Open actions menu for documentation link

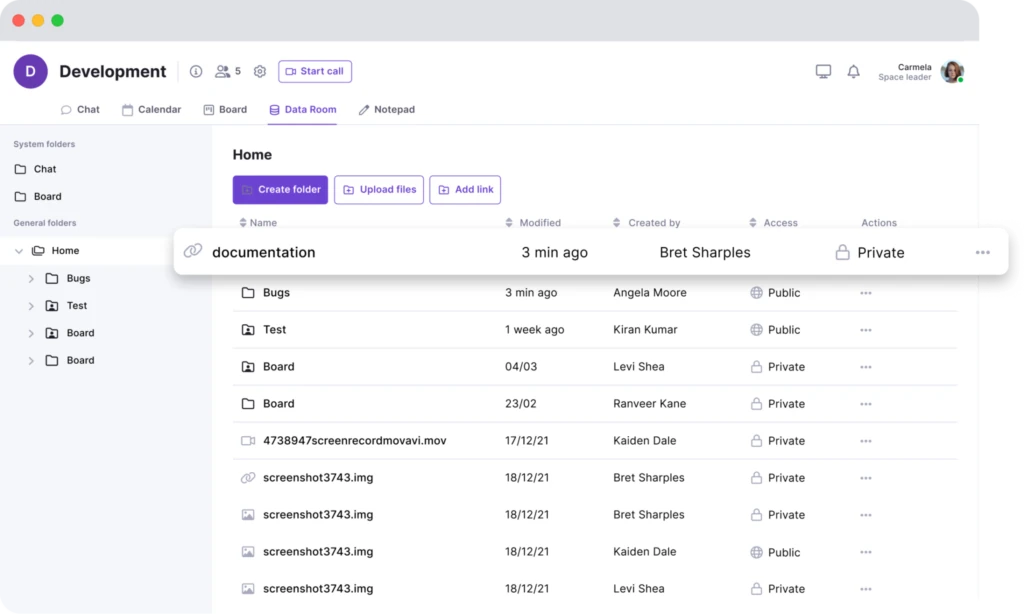(982, 252)
